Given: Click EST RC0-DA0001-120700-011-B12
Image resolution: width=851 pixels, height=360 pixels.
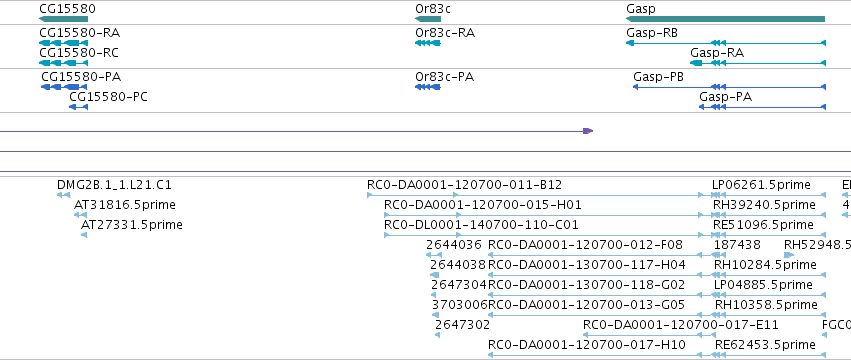Looking at the screenshot, I should (465, 185).
